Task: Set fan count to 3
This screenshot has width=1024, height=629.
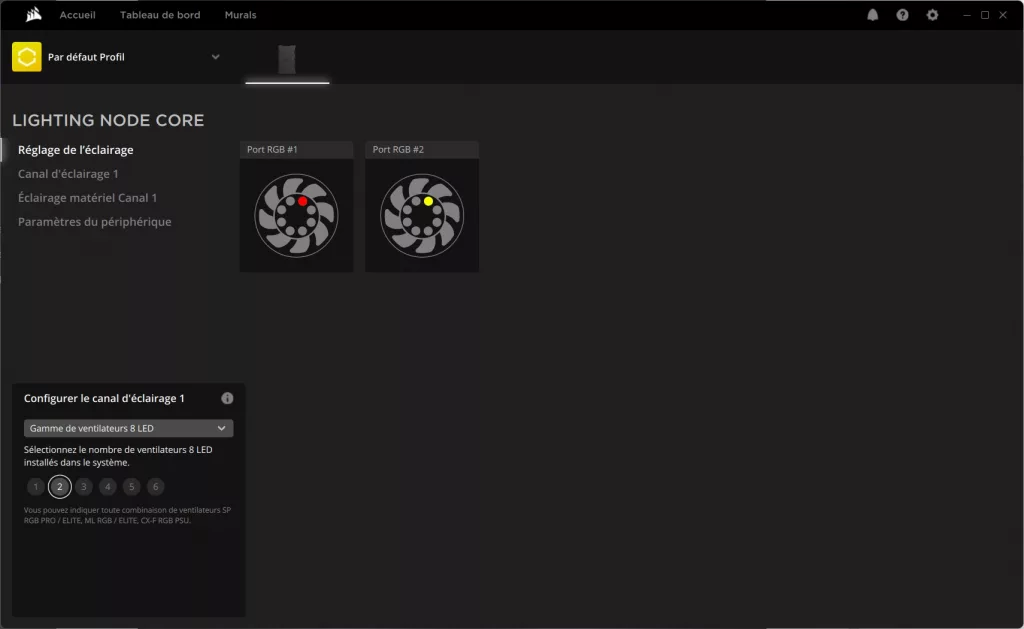Action: click(84, 487)
